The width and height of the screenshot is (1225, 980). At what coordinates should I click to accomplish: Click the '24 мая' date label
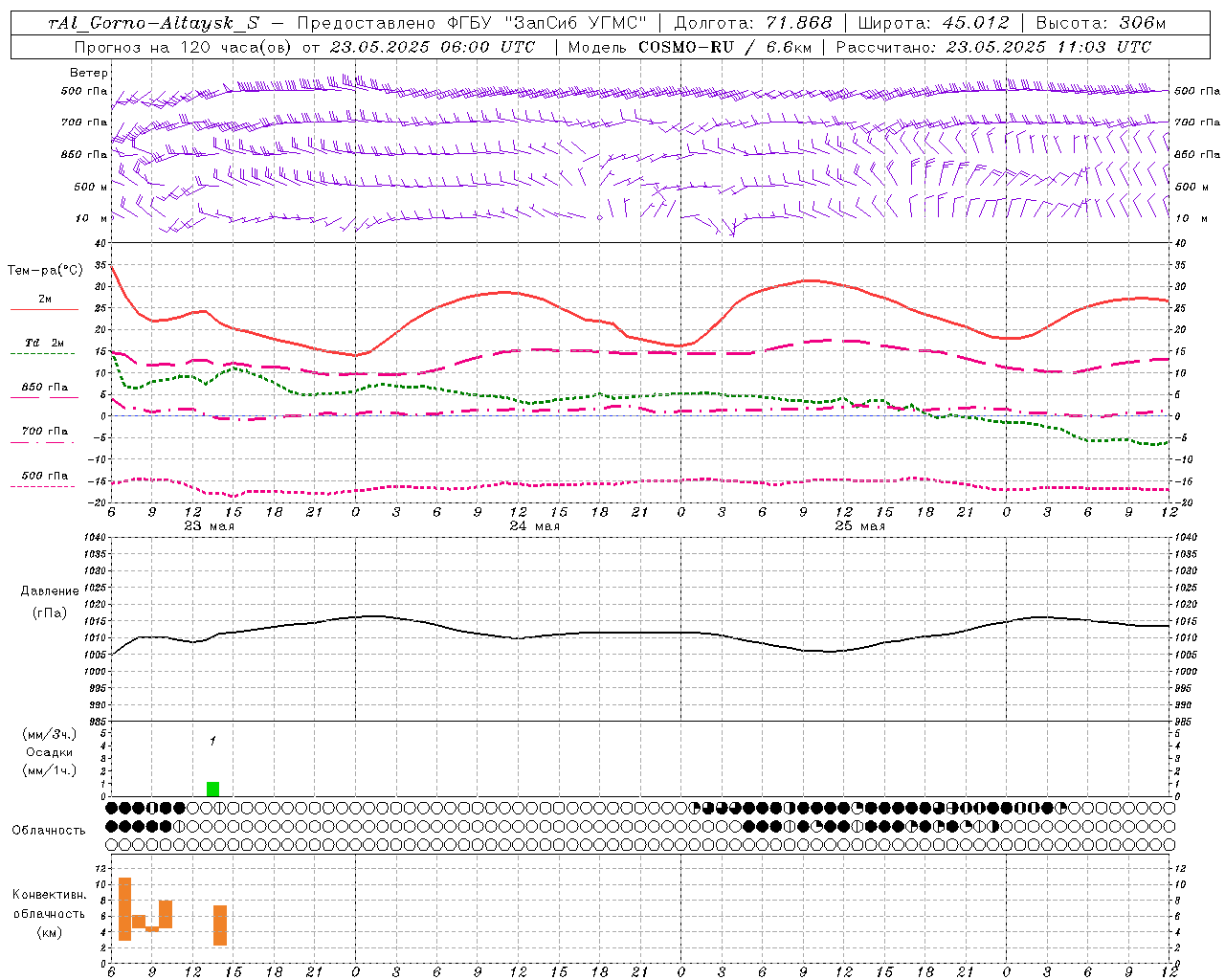pos(534,525)
